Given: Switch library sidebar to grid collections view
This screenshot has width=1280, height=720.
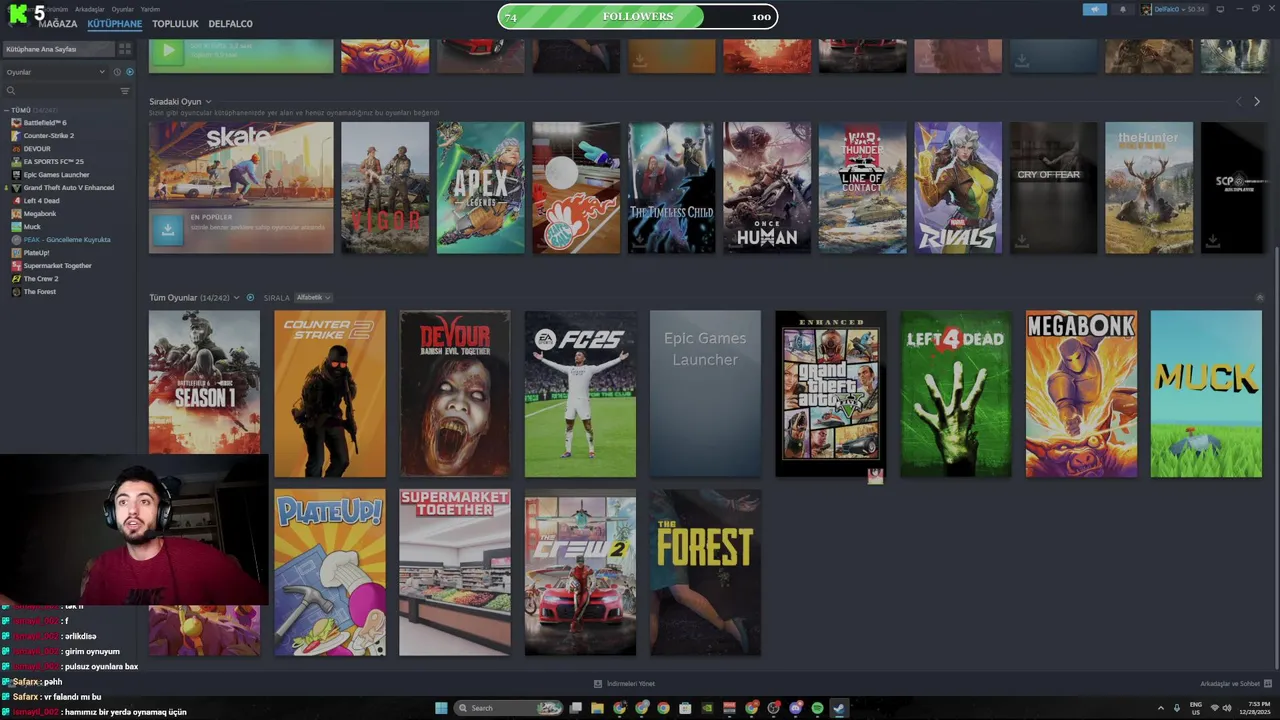Looking at the screenshot, I should click(x=125, y=48).
